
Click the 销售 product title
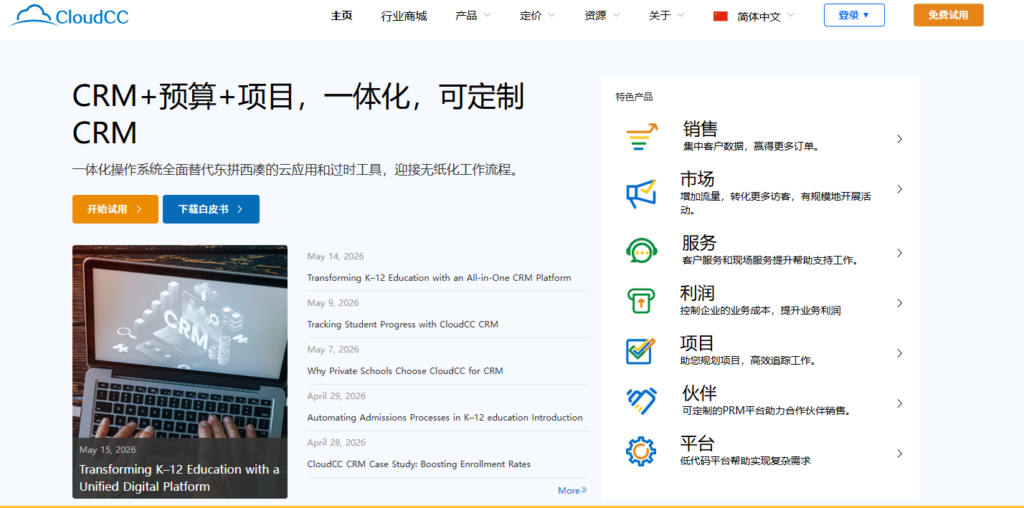tap(700, 129)
